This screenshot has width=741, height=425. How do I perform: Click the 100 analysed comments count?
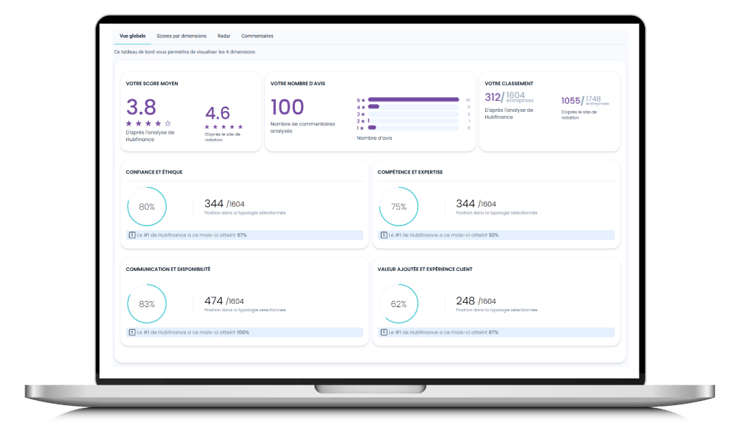287,107
